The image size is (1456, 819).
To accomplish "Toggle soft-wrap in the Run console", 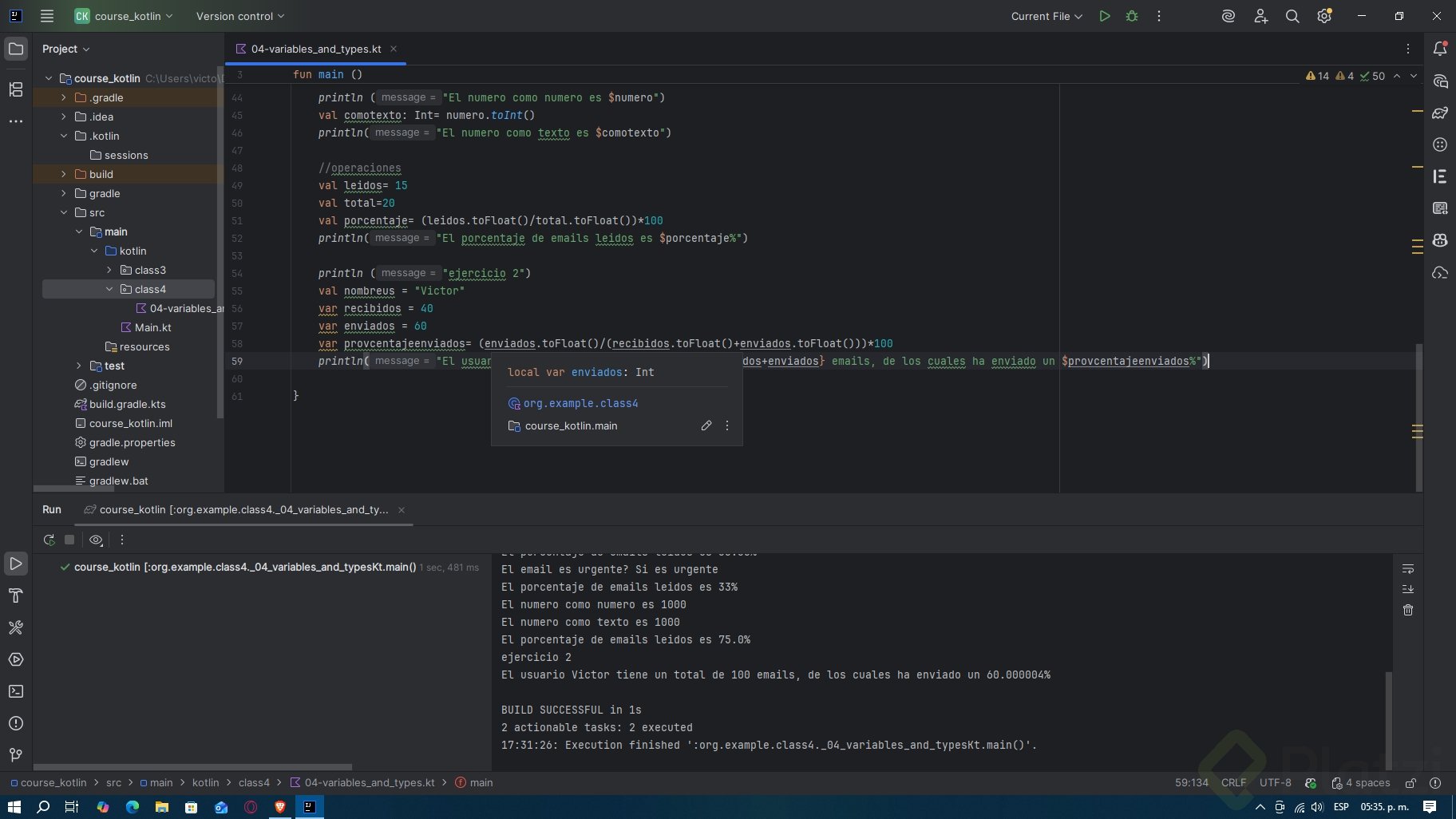I will pos(1408,568).
